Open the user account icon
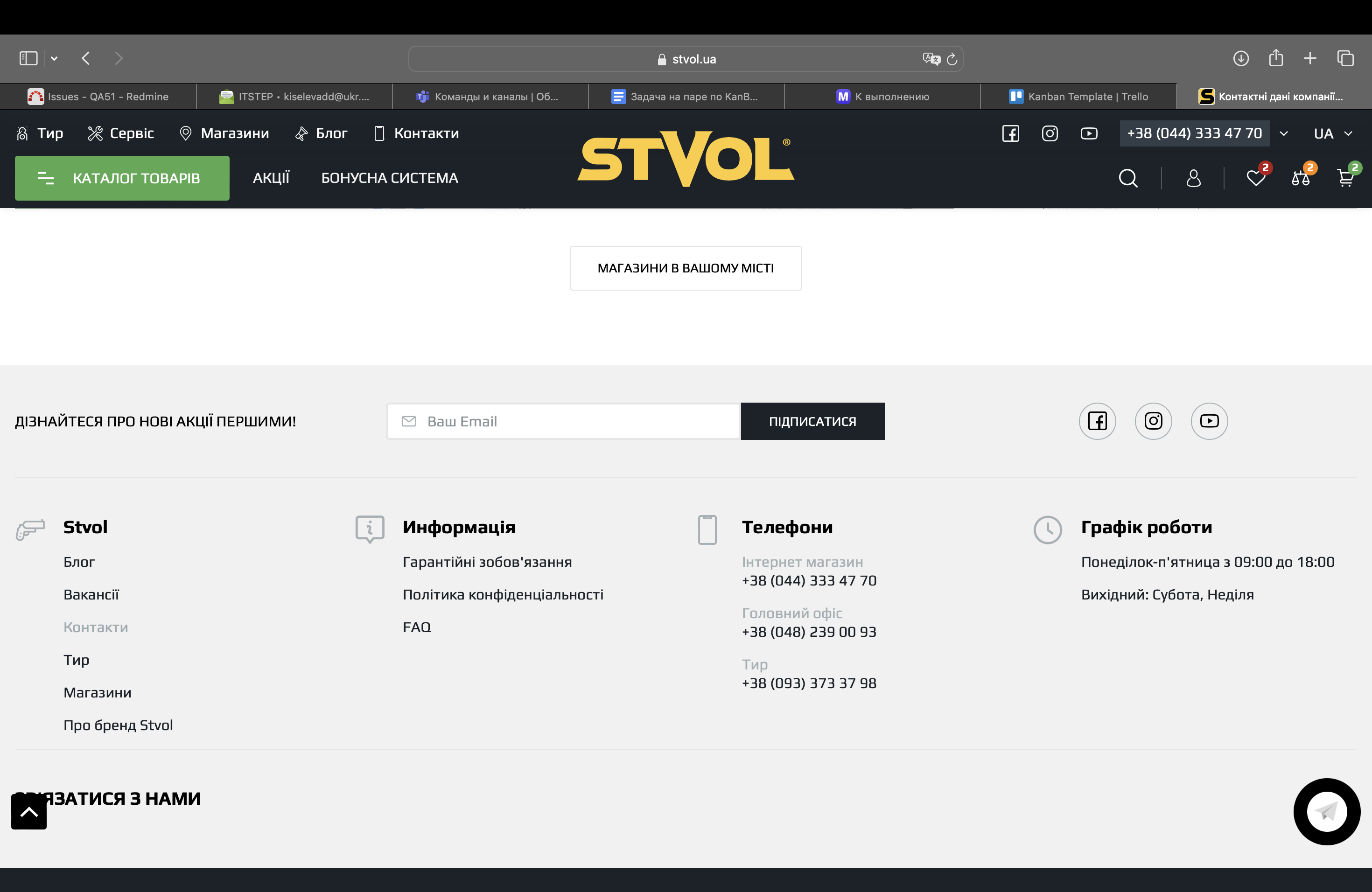The image size is (1372, 892). [1193, 178]
